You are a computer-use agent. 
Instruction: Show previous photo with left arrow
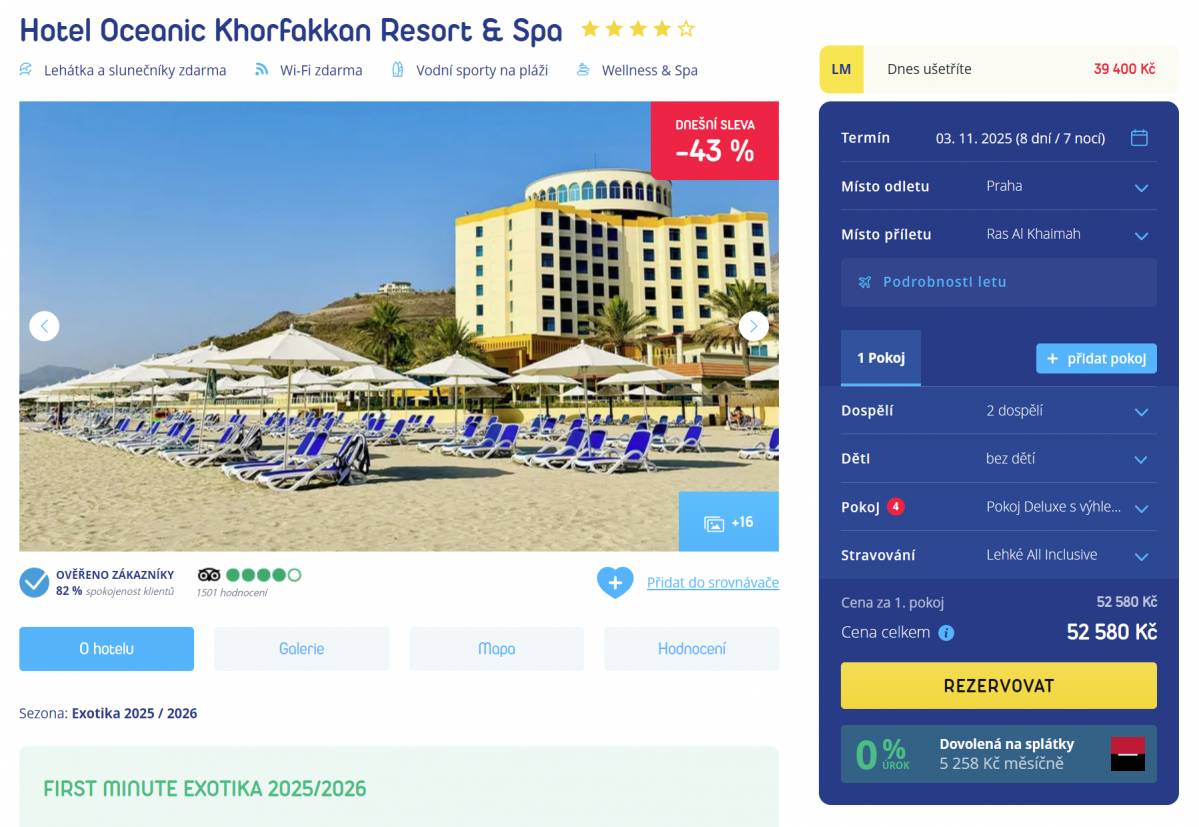pyautogui.click(x=44, y=326)
